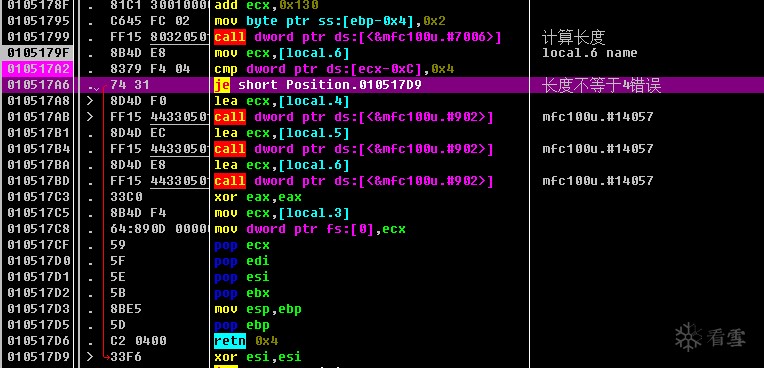Select hex bytes '74 31'

click(x=130, y=85)
